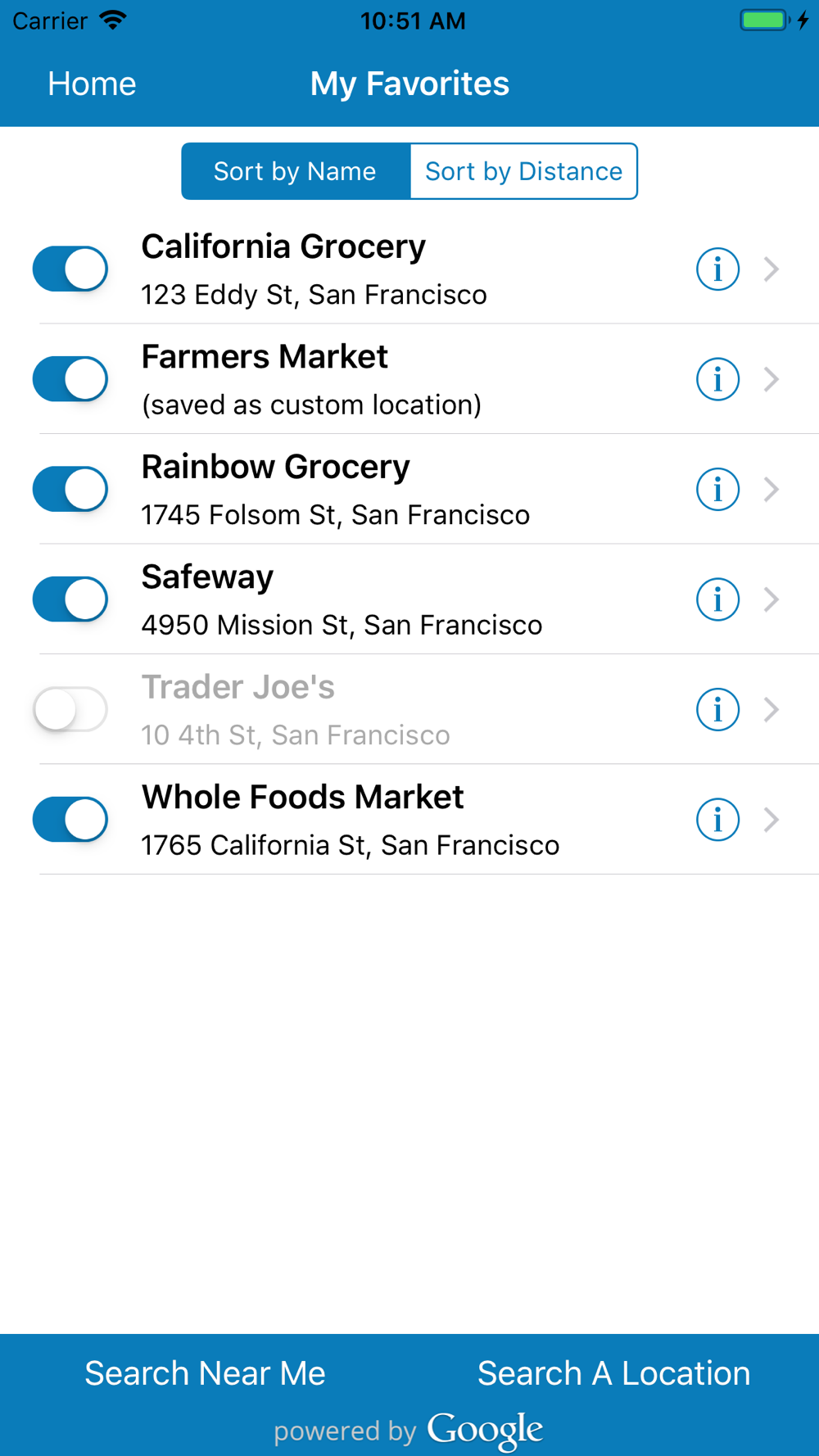Toggle off the Farmers Market switch

[x=70, y=379]
